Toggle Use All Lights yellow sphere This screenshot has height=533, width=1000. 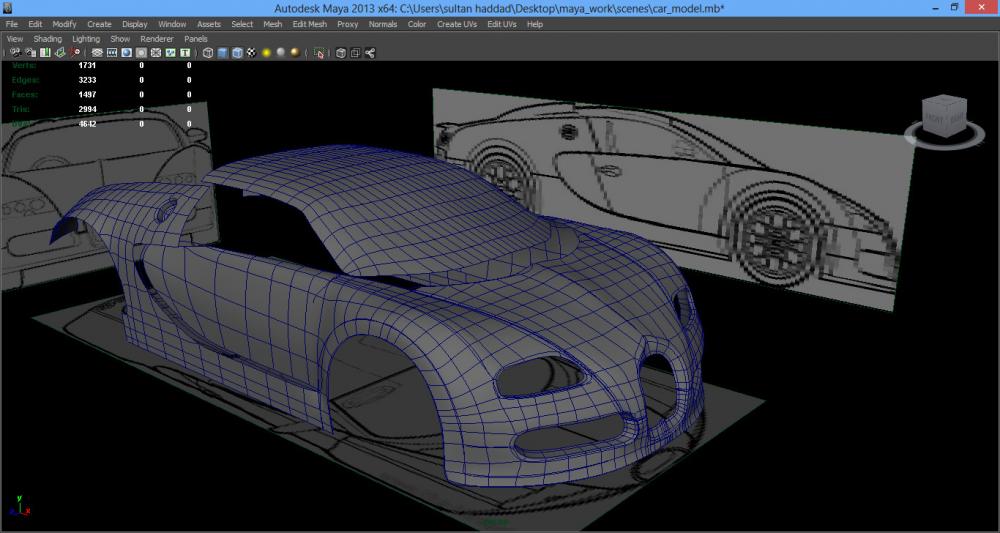[x=266, y=52]
